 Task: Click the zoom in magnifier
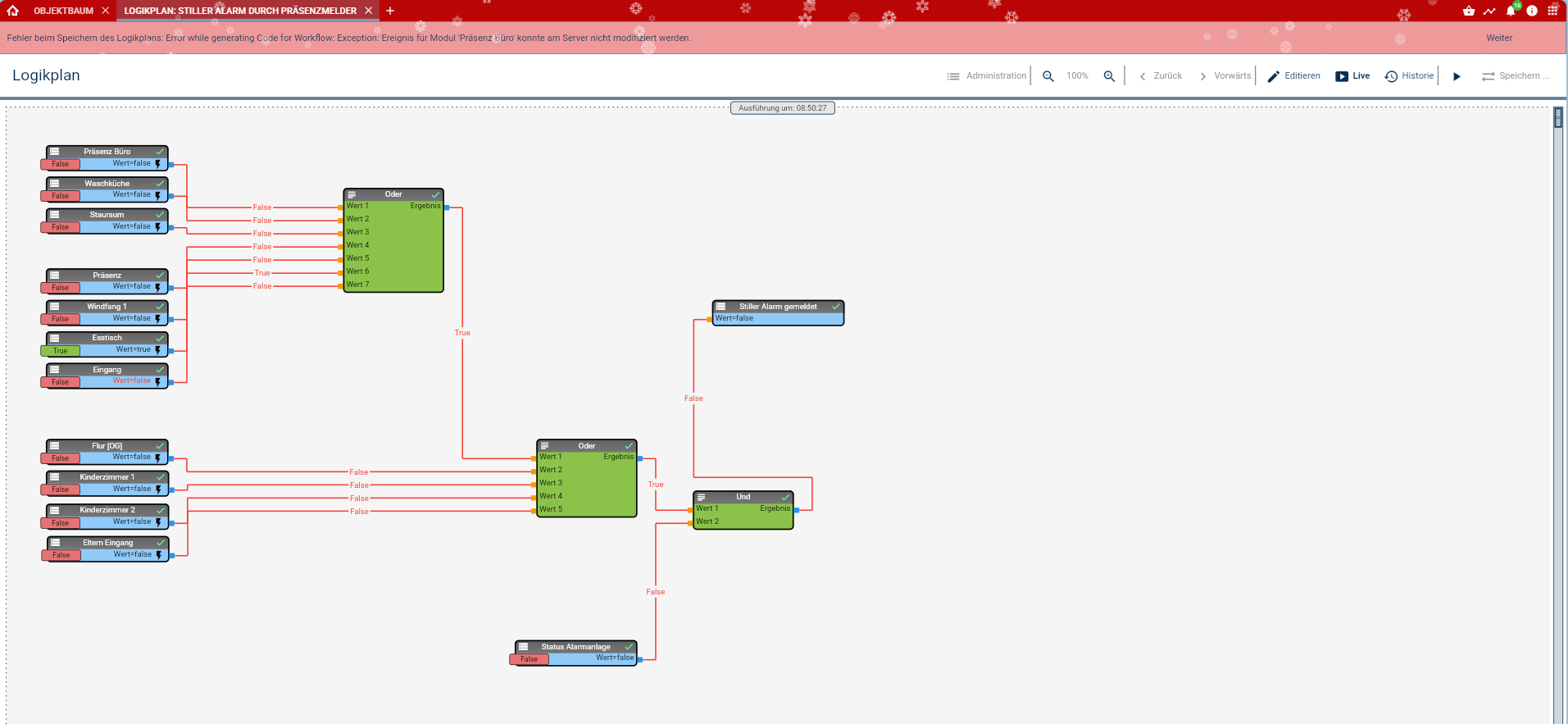tap(1109, 76)
